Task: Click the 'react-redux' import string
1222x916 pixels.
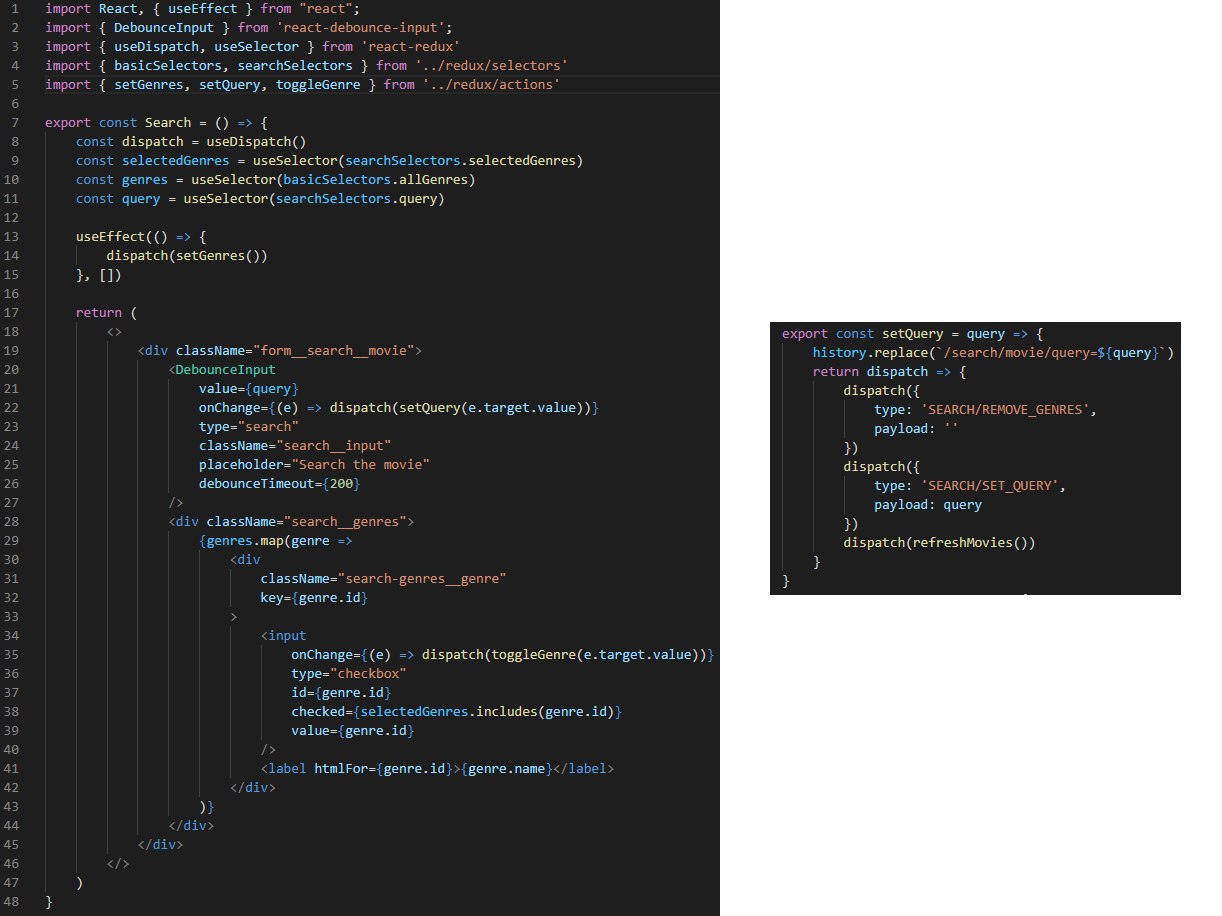Action: pos(409,46)
